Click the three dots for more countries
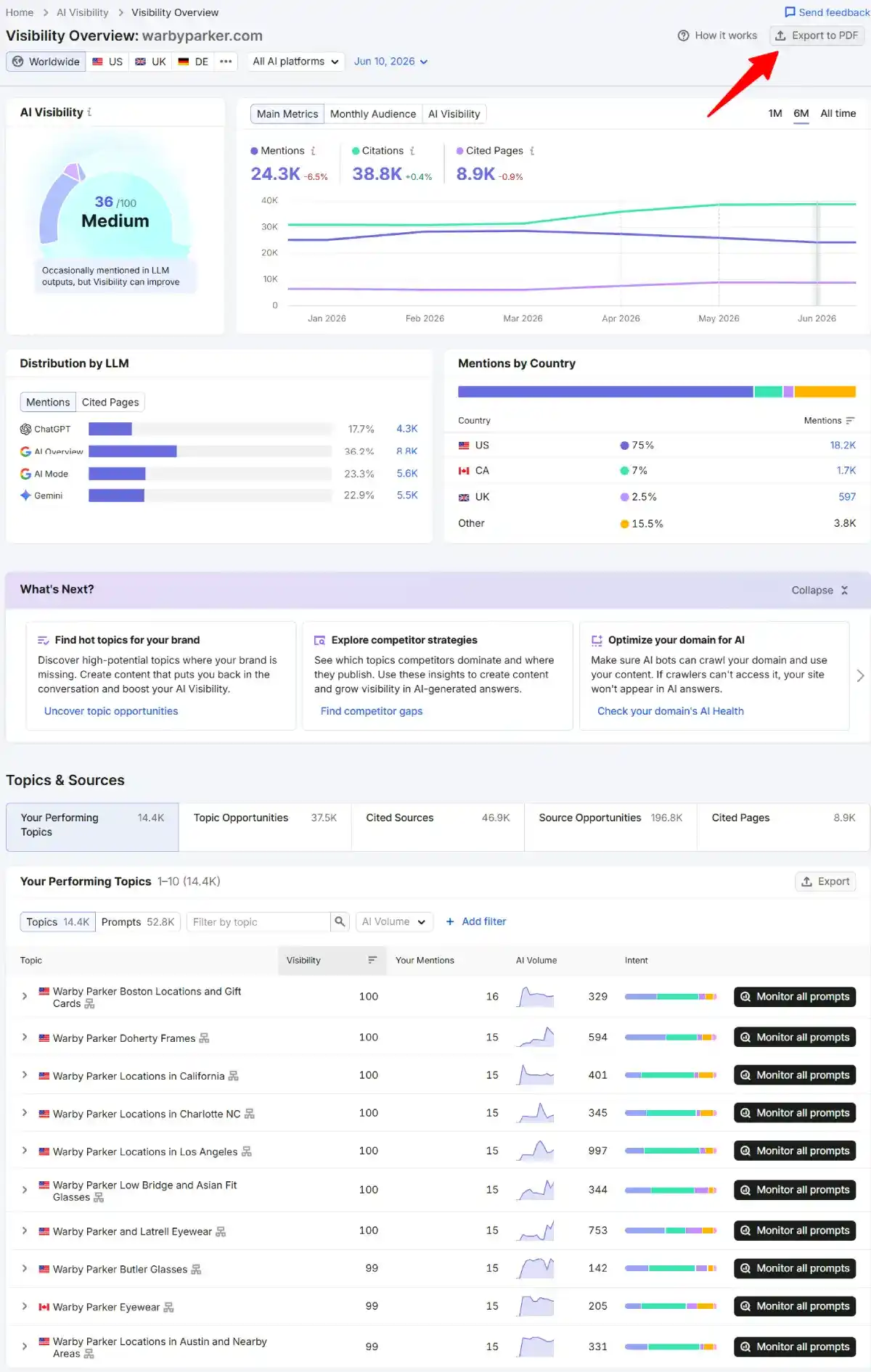Image resolution: width=871 pixels, height=1372 pixels. coord(226,62)
